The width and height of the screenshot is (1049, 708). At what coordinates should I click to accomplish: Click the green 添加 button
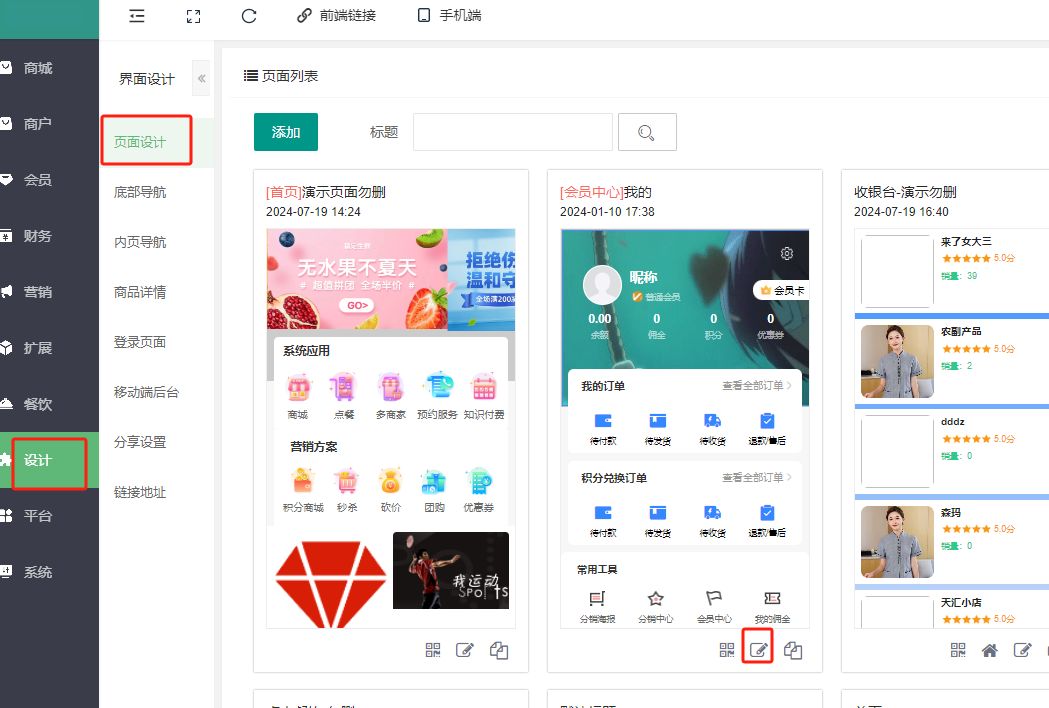(285, 132)
